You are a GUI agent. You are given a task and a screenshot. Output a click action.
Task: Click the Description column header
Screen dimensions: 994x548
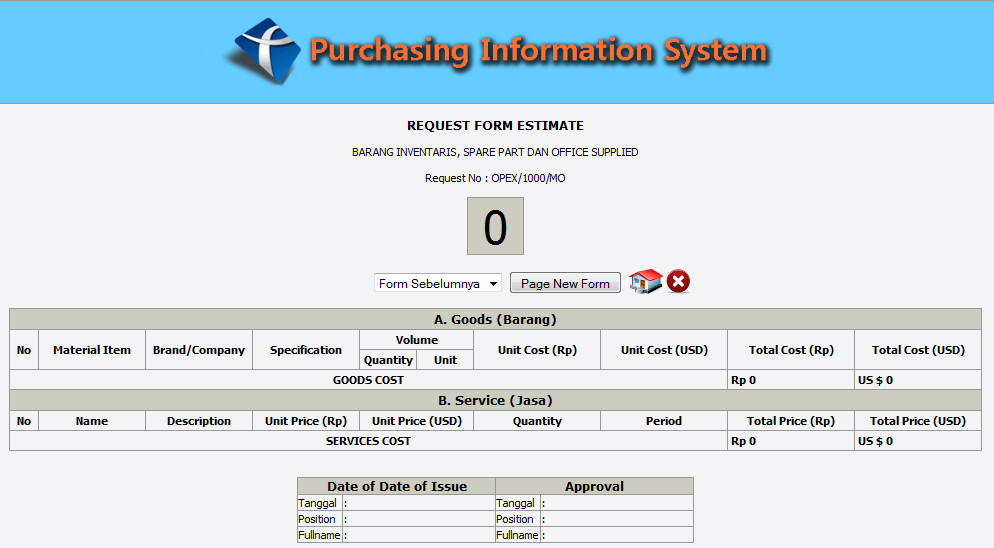[x=198, y=421]
